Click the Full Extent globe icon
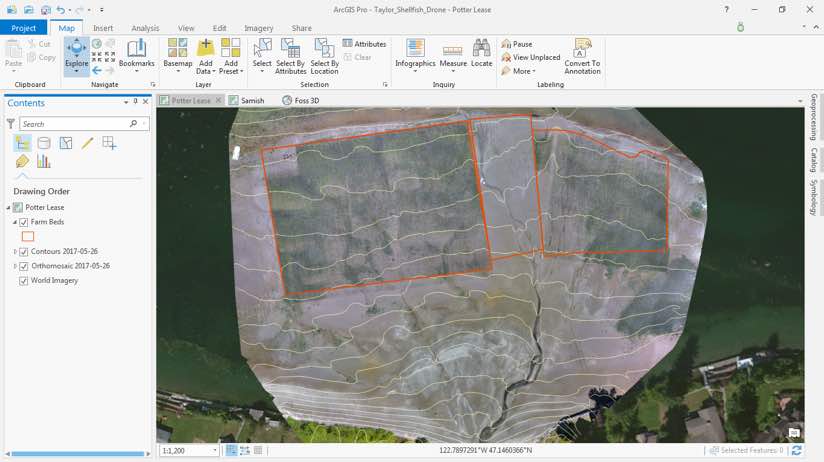Viewport: 824px width, 462px height. 97,44
